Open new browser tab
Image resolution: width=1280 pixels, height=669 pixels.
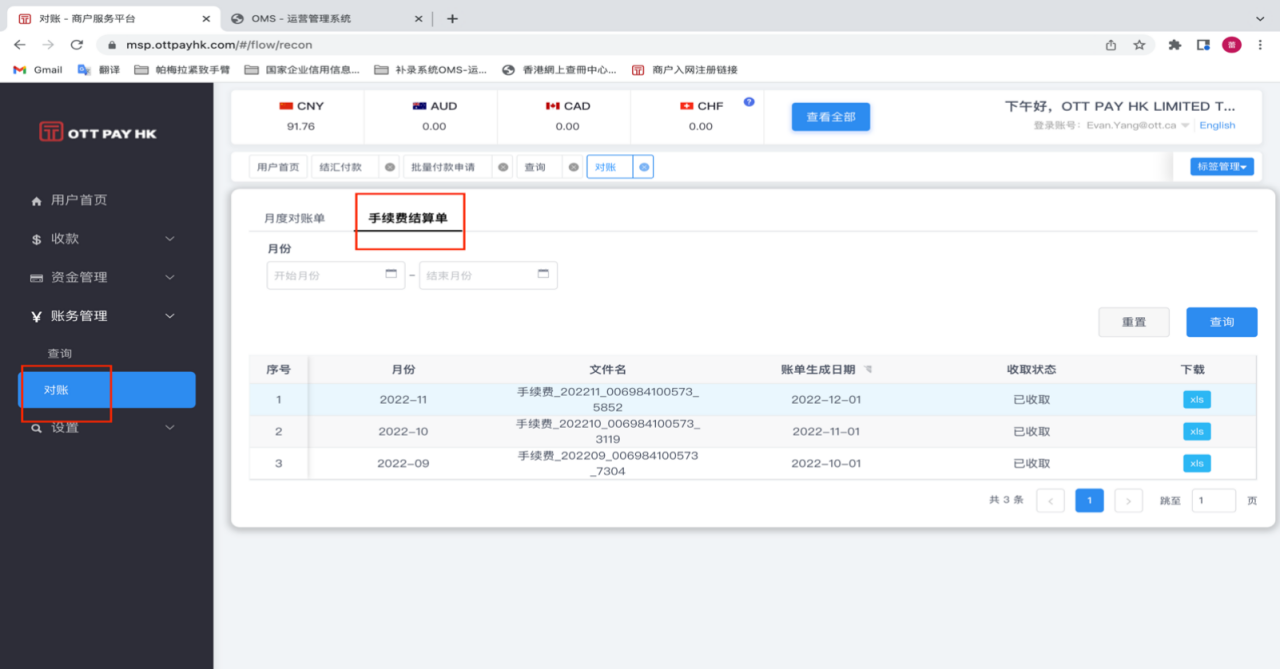tap(452, 18)
